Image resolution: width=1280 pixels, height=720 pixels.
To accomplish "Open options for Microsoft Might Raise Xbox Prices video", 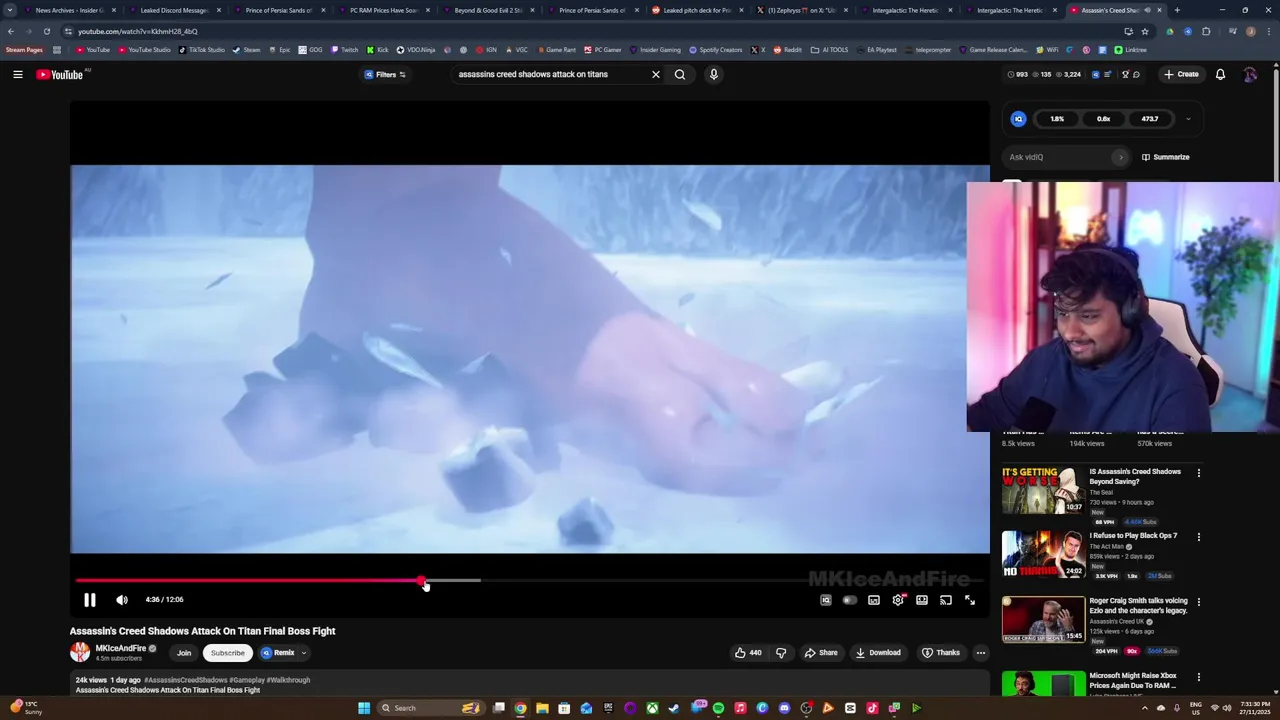I will 1199,677.
